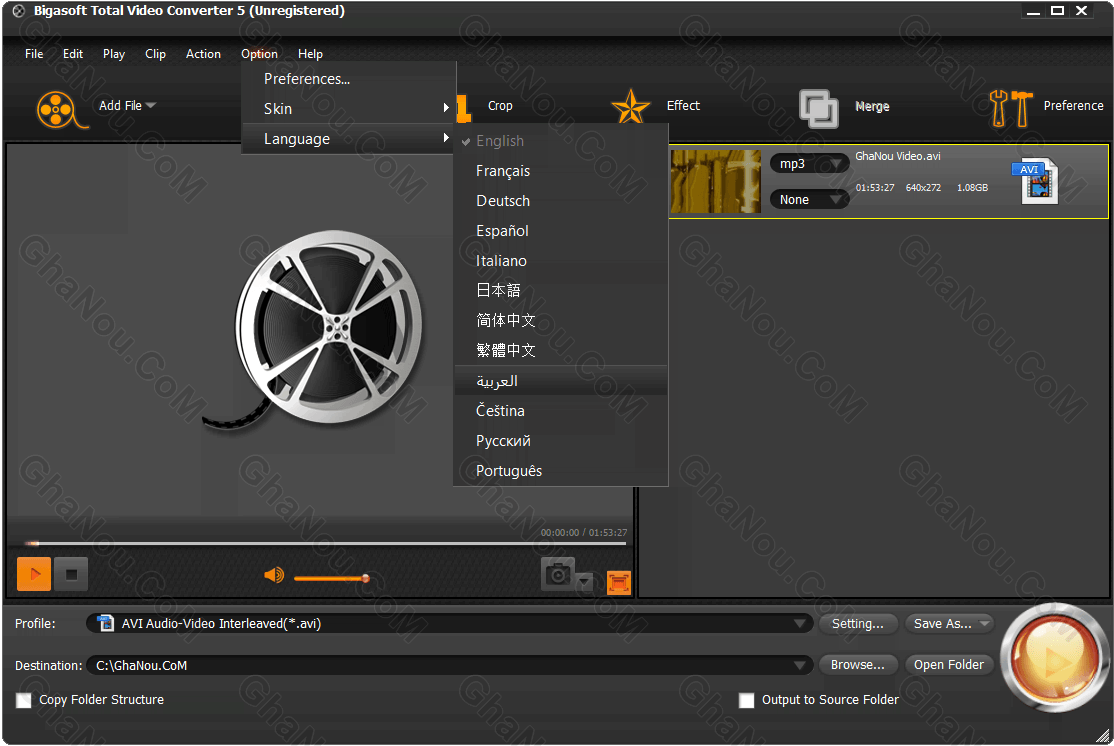Image resolution: width=1114 pixels, height=746 pixels.
Task: Click the Bigasoft title bar app icon
Action: click(18, 11)
